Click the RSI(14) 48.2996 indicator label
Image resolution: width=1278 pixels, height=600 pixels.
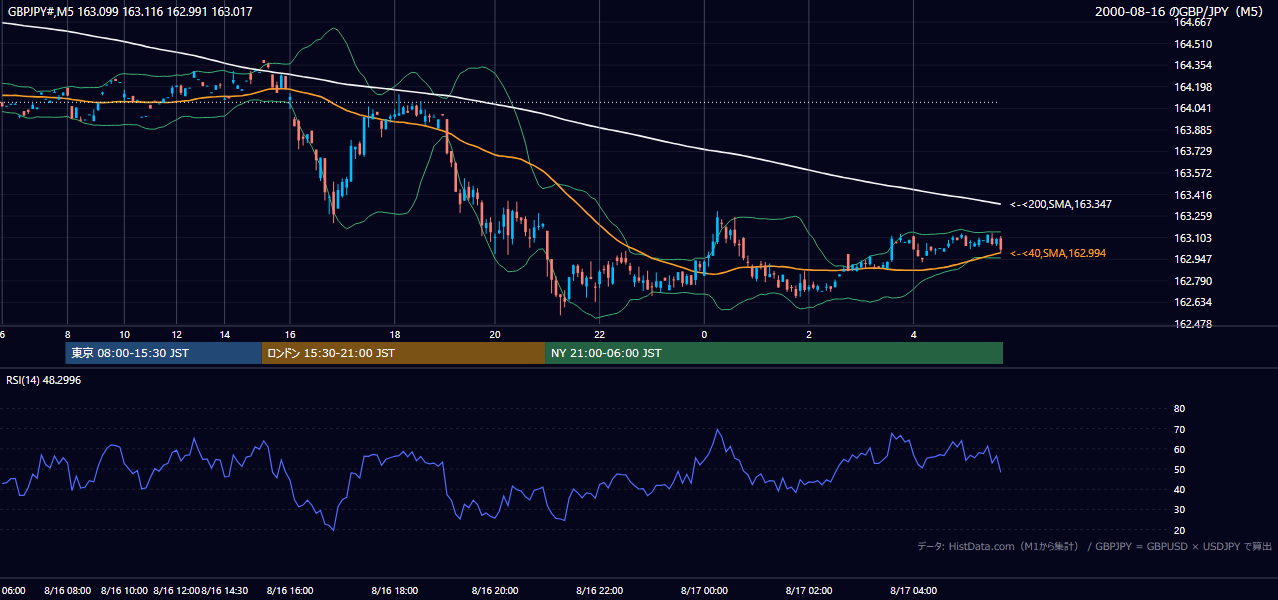(44, 380)
